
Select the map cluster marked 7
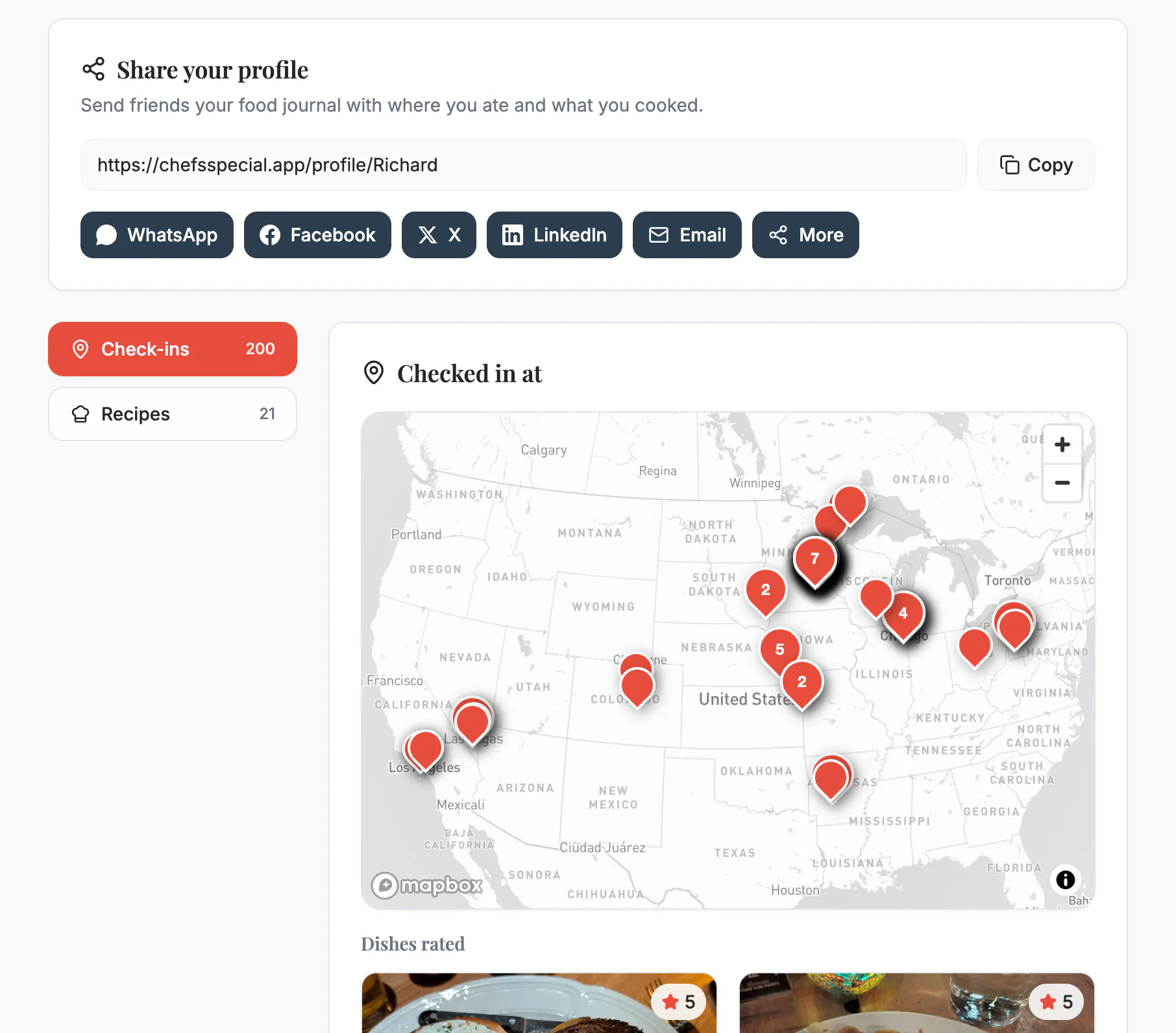click(815, 561)
